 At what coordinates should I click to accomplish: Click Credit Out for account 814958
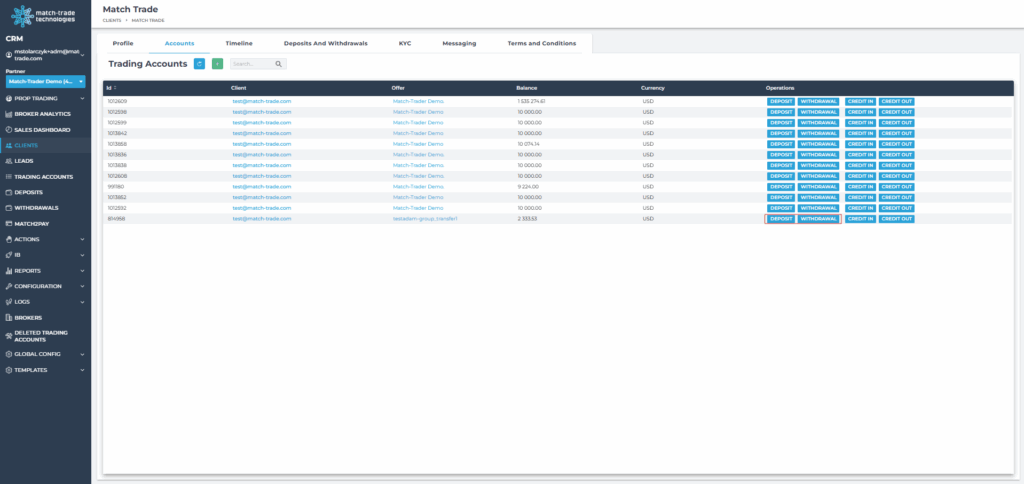coord(896,218)
